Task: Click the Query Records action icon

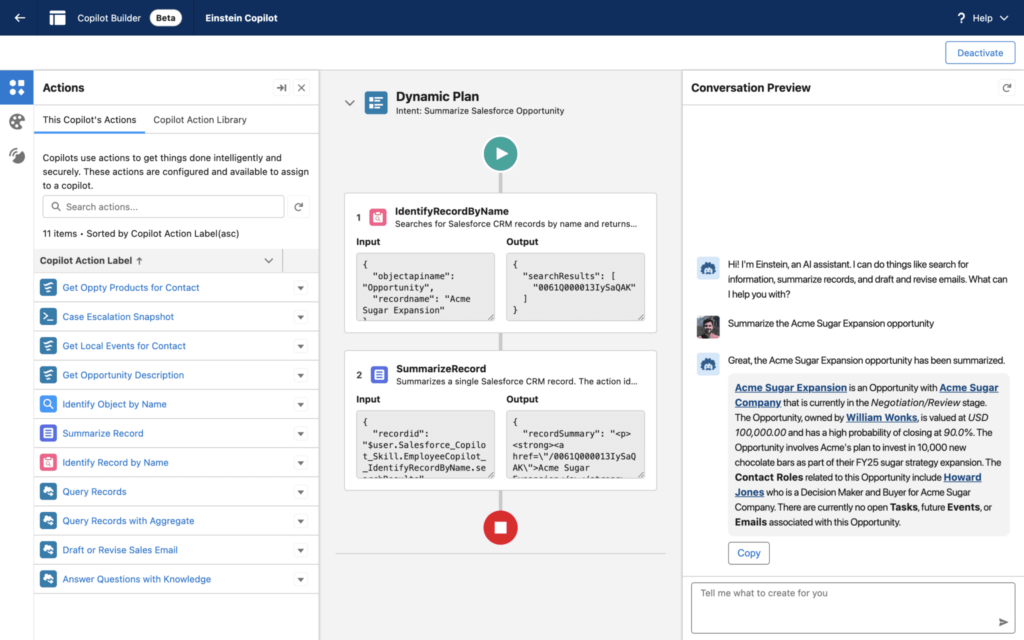Action: pyautogui.click(x=48, y=491)
